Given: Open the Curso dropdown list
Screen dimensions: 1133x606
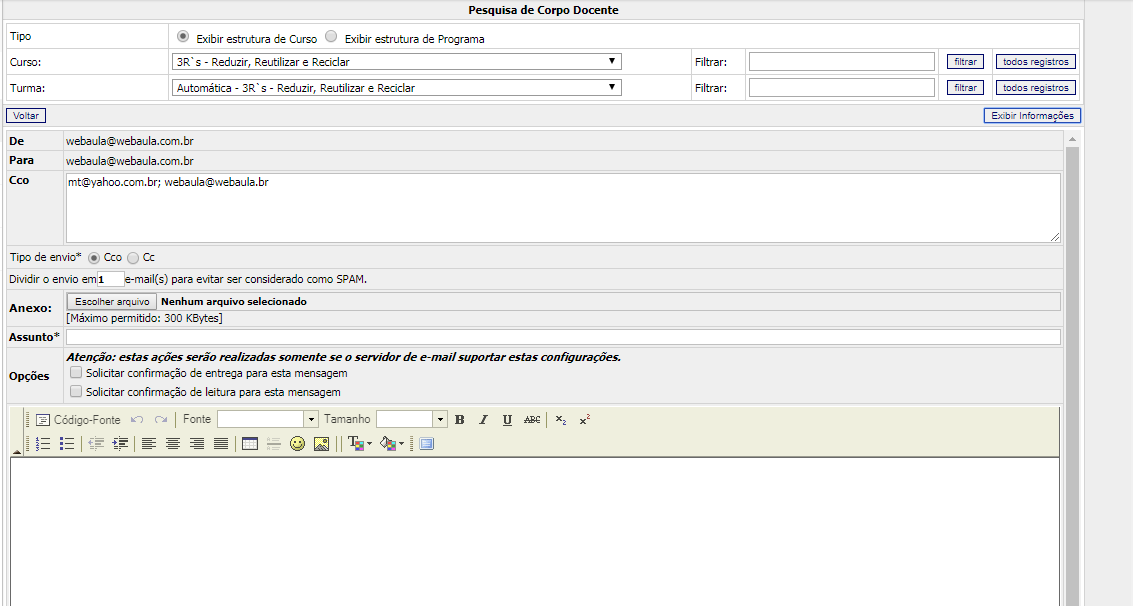Looking at the screenshot, I should (x=396, y=62).
